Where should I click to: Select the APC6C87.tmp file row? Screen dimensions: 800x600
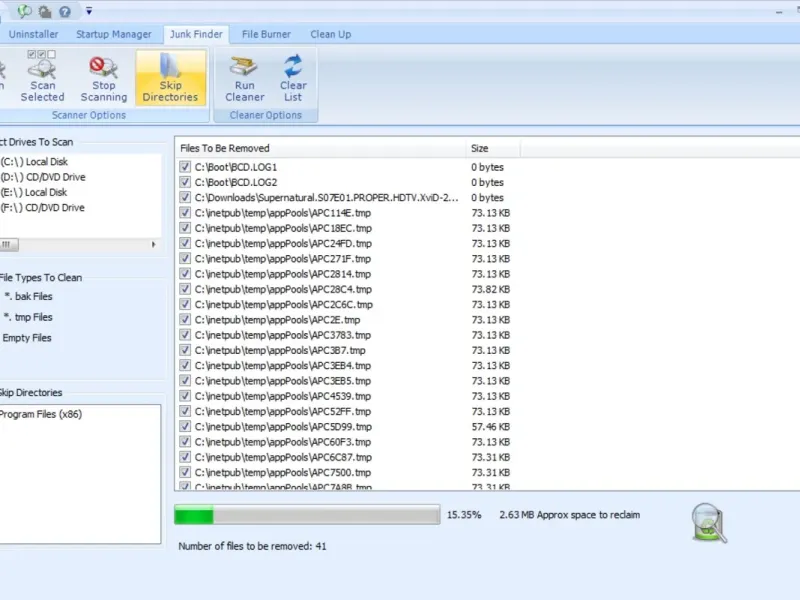(283, 458)
